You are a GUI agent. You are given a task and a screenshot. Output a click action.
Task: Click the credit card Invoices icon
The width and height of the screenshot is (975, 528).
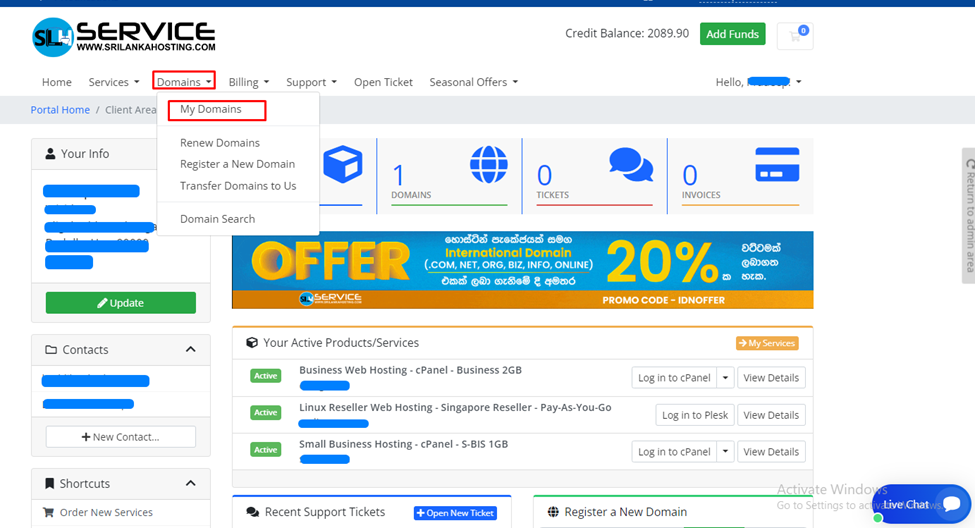coord(776,165)
